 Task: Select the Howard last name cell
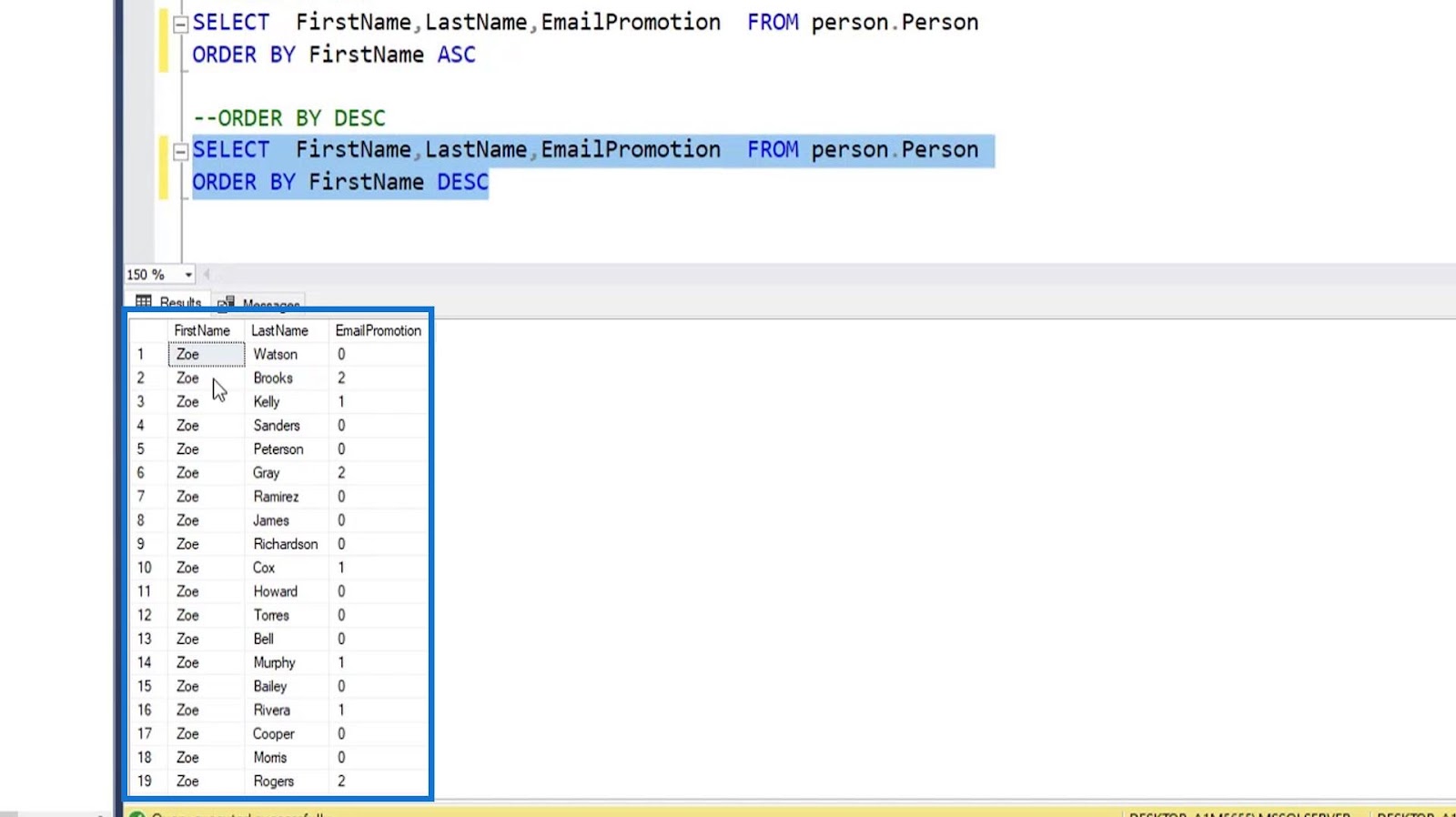coord(287,590)
